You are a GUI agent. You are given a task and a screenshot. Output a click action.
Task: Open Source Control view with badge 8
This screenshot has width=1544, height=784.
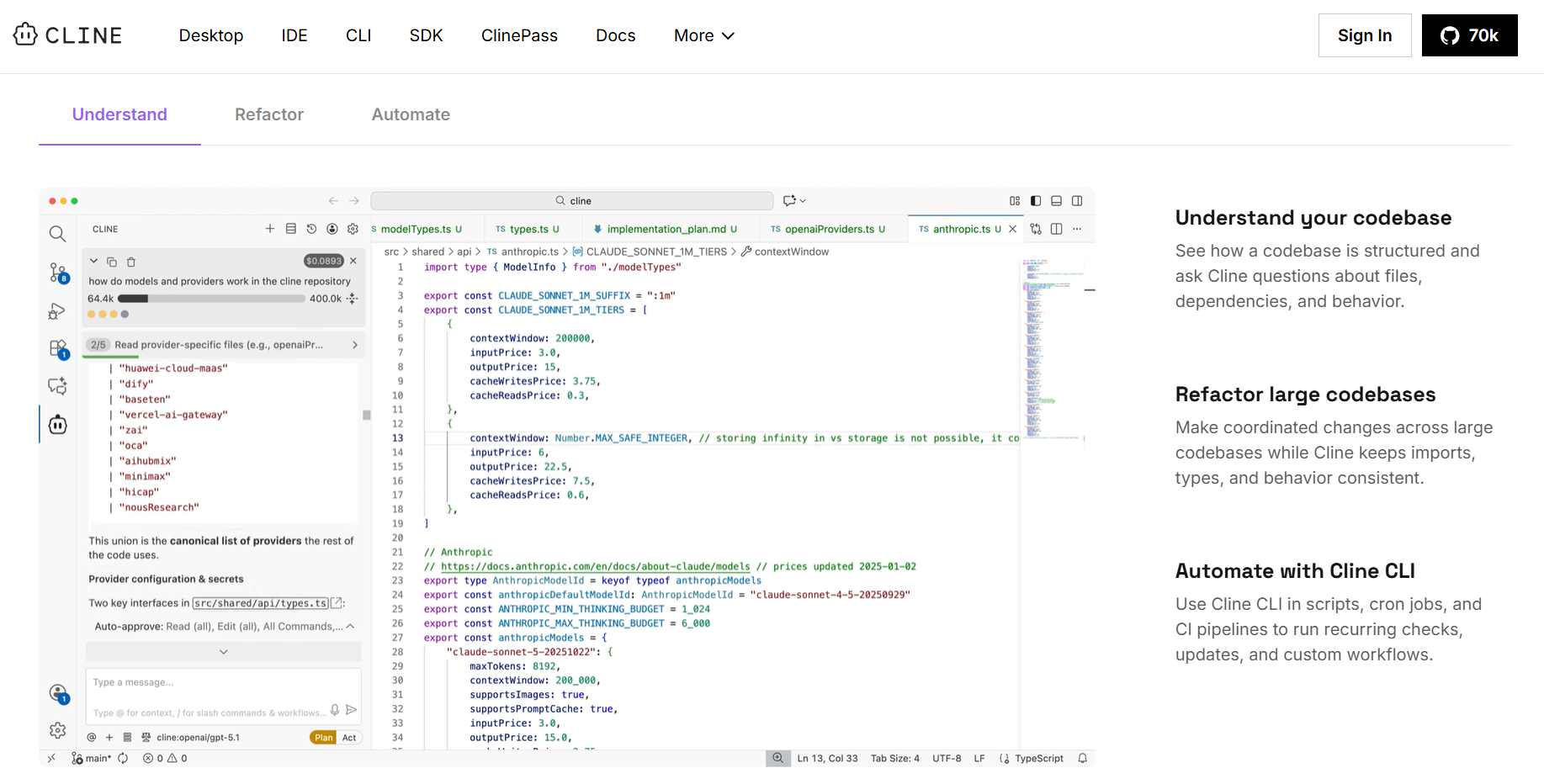click(x=57, y=273)
